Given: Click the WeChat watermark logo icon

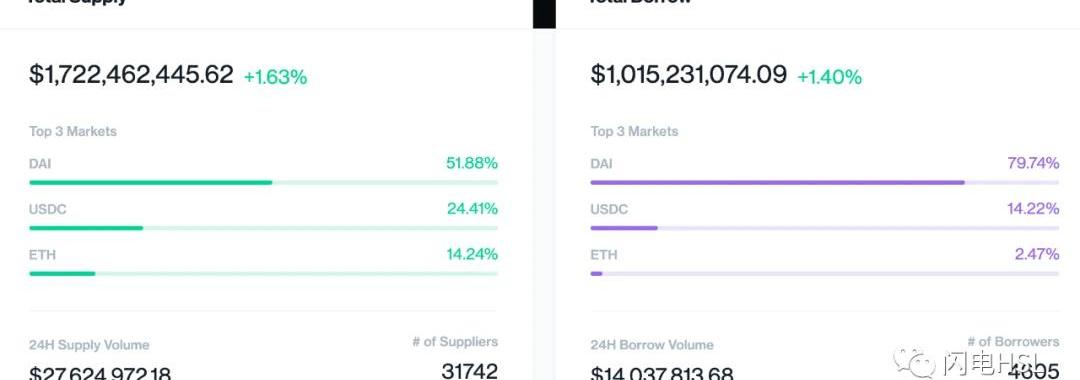Looking at the screenshot, I should coord(914,361).
